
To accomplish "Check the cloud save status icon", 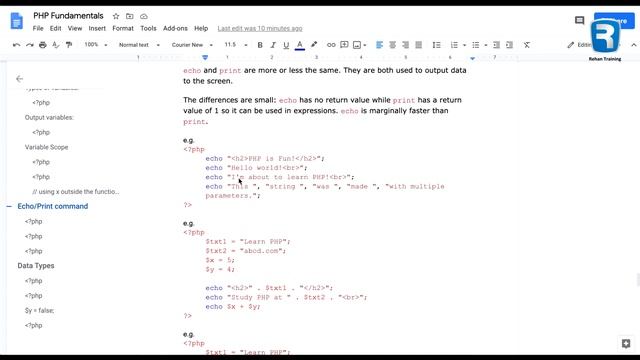I will [144, 16].
